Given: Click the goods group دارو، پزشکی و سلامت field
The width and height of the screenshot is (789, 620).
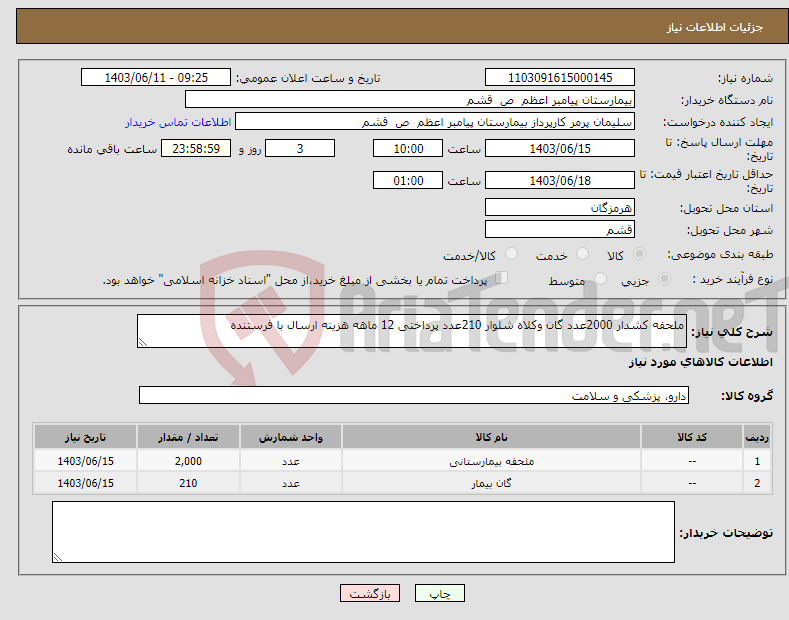Looking at the screenshot, I should 414,396.
